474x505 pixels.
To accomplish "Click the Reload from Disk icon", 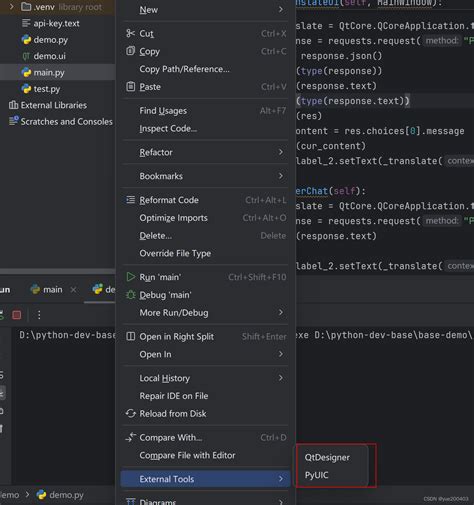I will [x=130, y=413].
